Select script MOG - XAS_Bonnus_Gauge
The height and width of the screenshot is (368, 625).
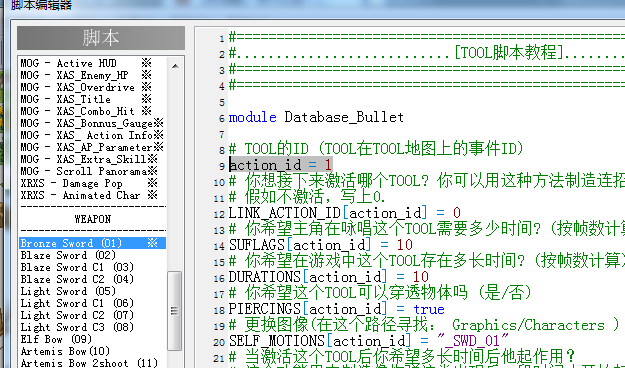click(92, 123)
